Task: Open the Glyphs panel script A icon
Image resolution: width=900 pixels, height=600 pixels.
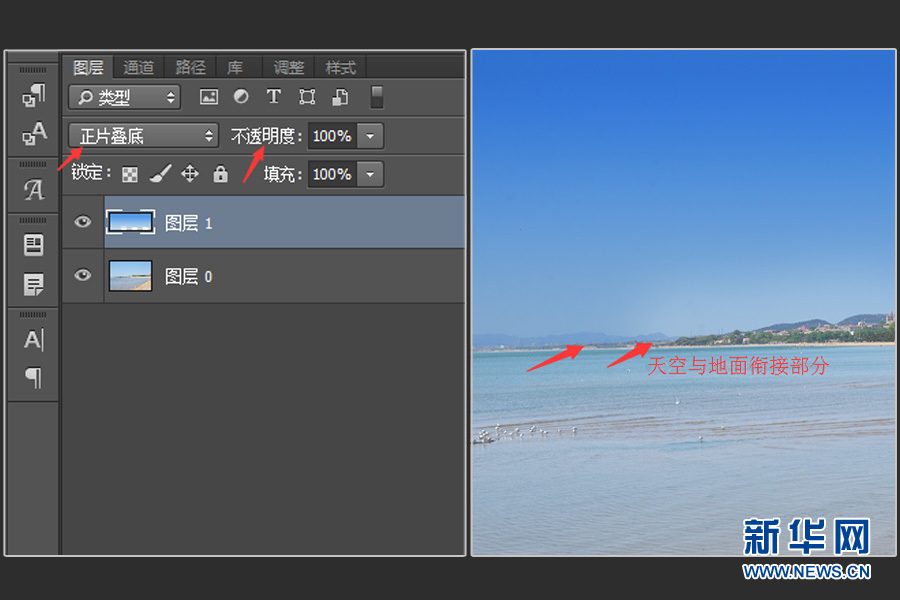Action: 33,189
